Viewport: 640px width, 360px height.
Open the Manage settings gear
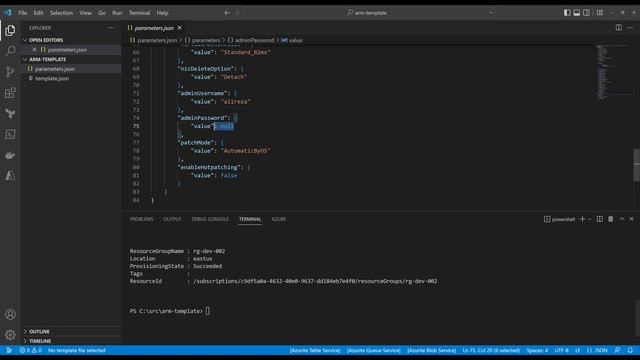10,335
